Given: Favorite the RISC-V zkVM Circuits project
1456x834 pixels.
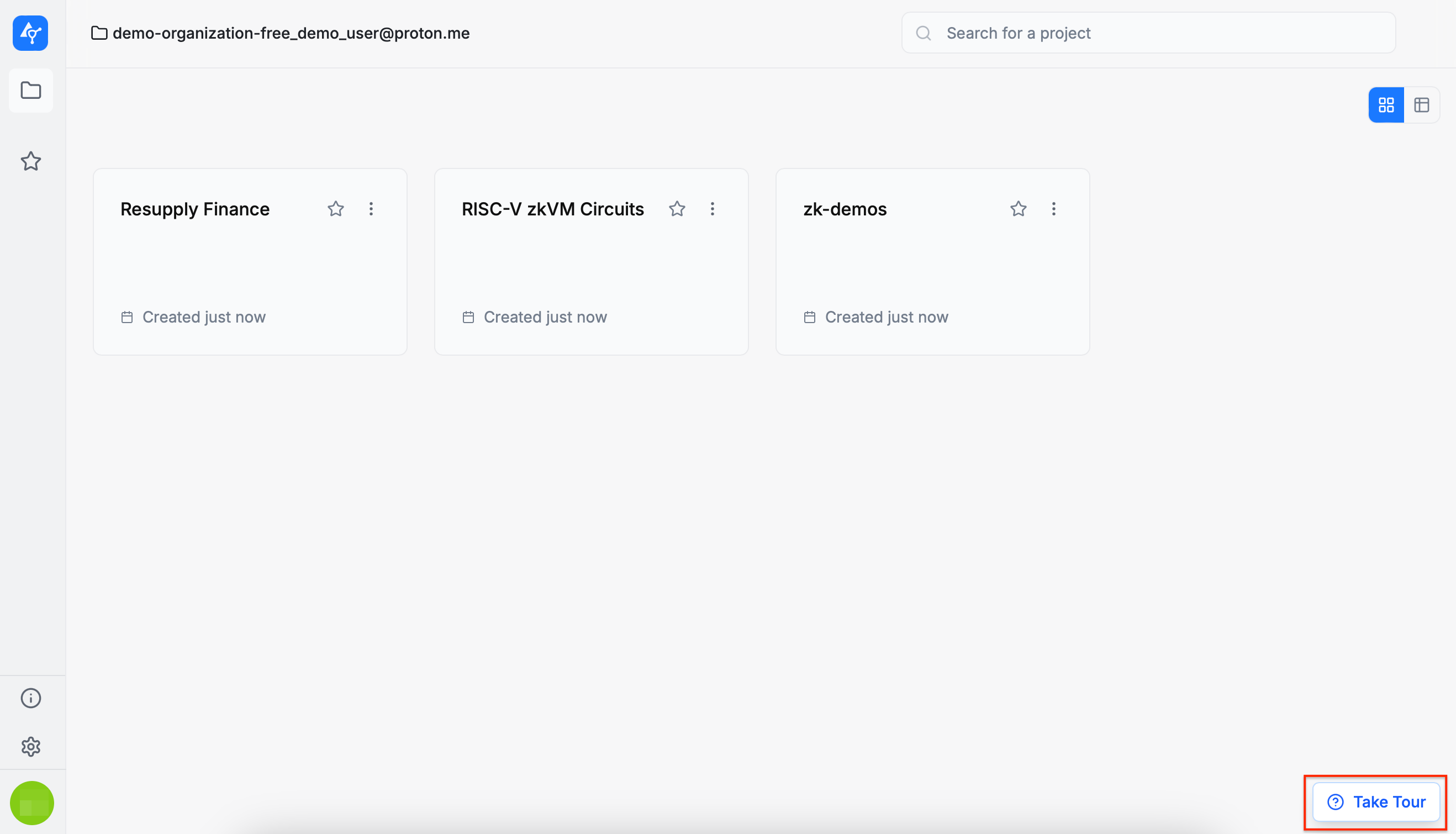Looking at the screenshot, I should coord(677,209).
